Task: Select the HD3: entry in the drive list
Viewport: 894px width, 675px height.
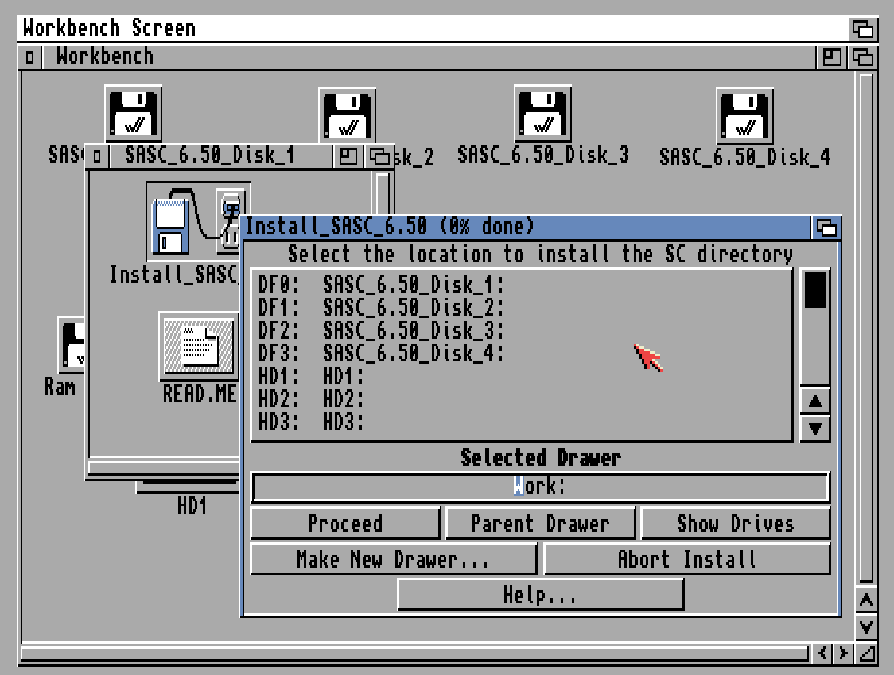Action: click(522, 422)
